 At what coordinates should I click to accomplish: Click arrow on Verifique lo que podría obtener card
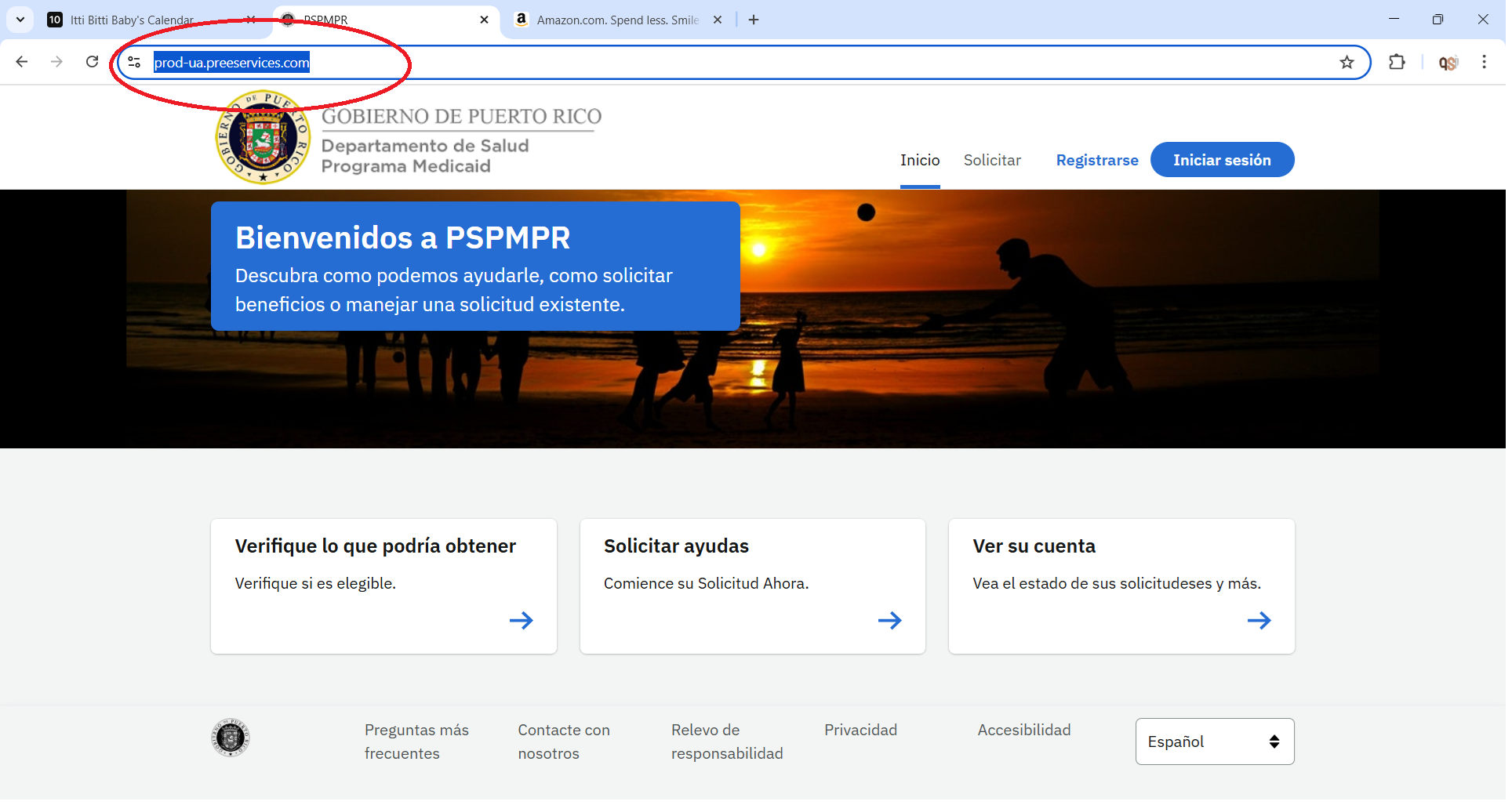pos(521,621)
